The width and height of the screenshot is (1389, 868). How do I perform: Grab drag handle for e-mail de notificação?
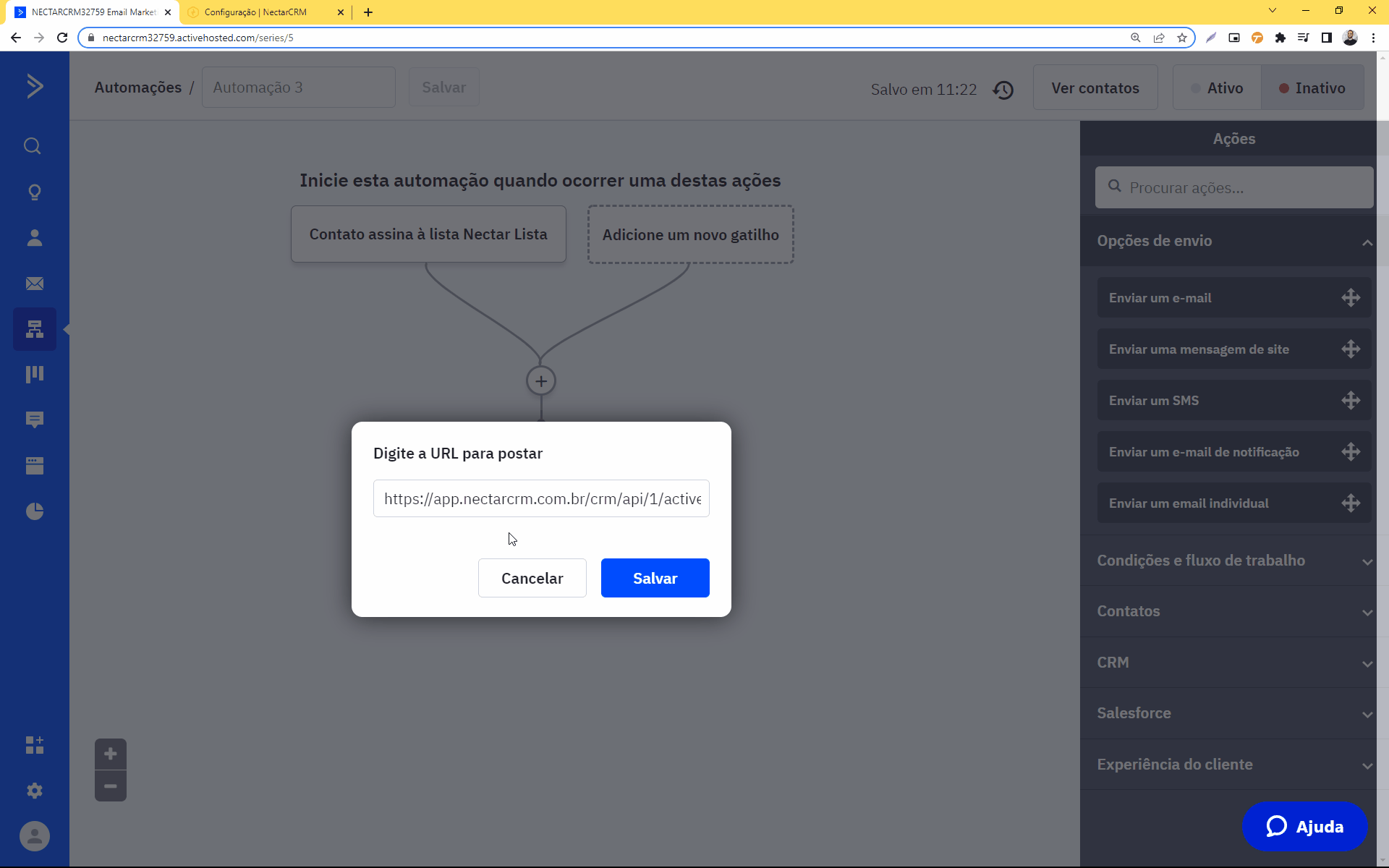(1351, 452)
